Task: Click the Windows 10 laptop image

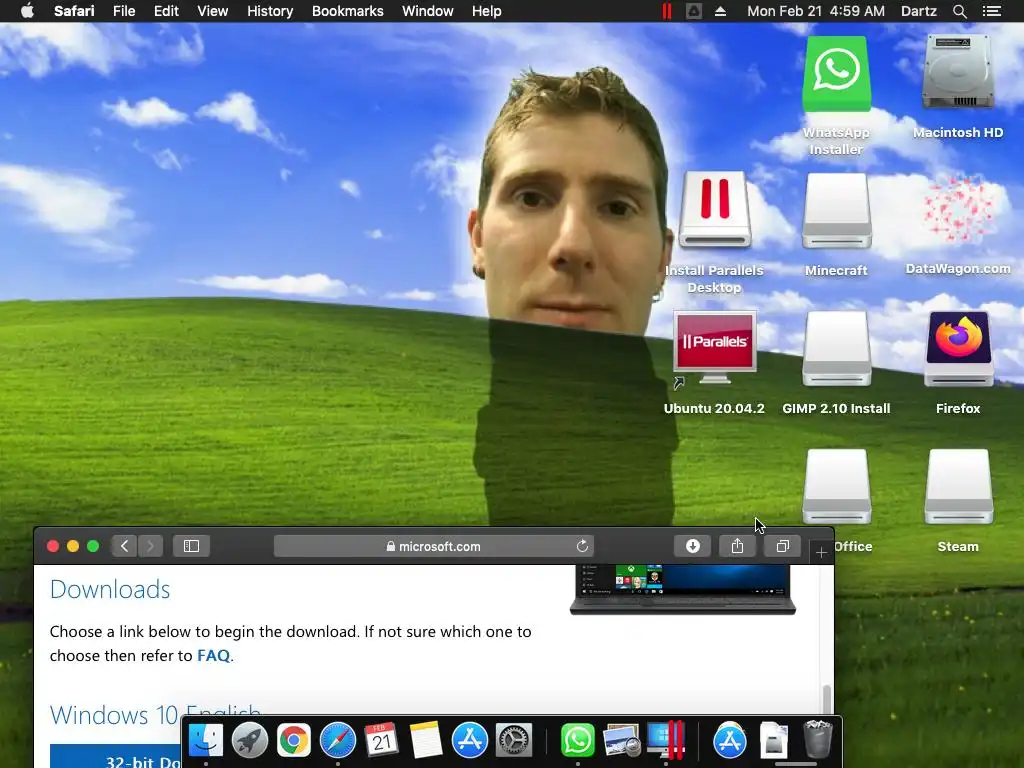Action: [682, 590]
